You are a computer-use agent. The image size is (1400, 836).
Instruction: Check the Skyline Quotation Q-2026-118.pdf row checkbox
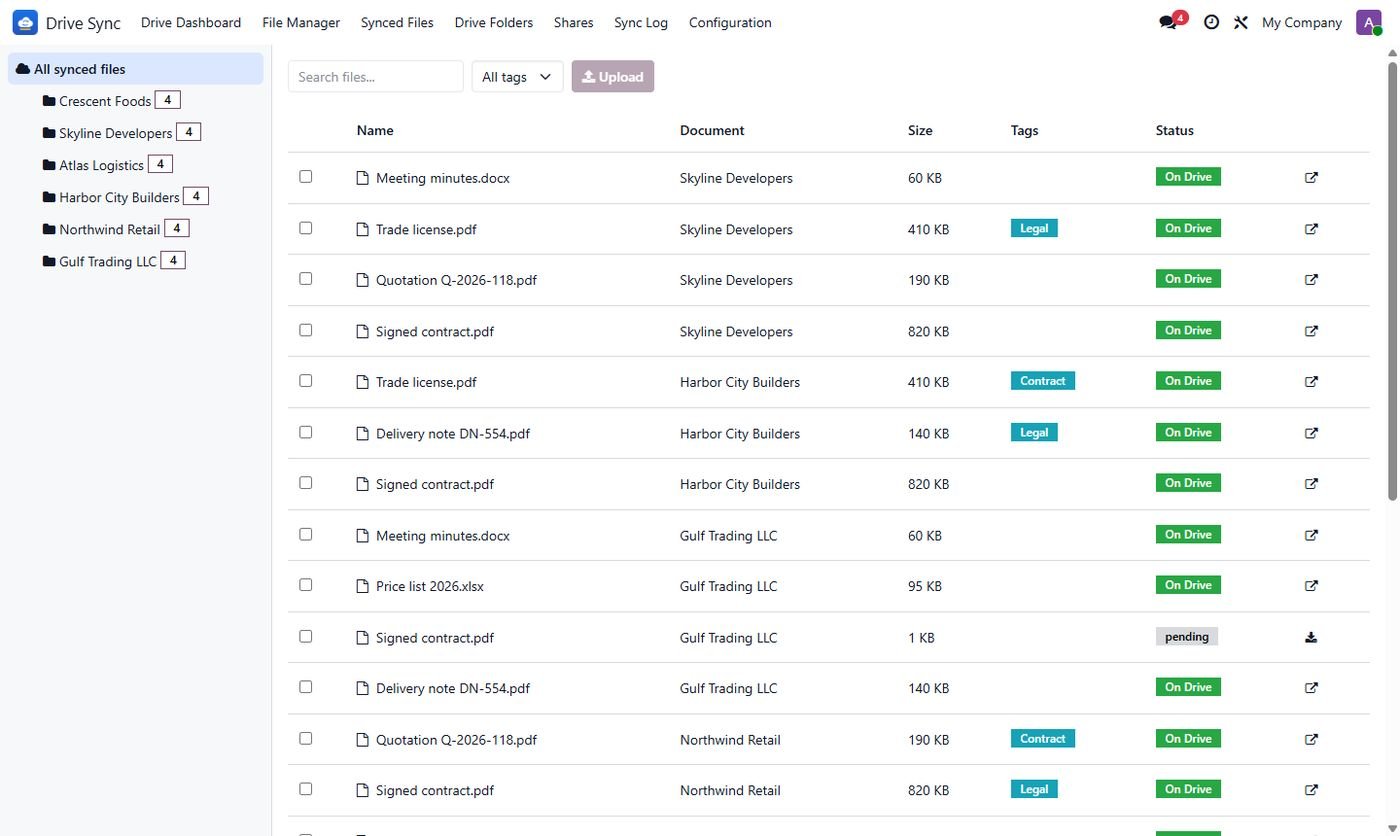306,279
